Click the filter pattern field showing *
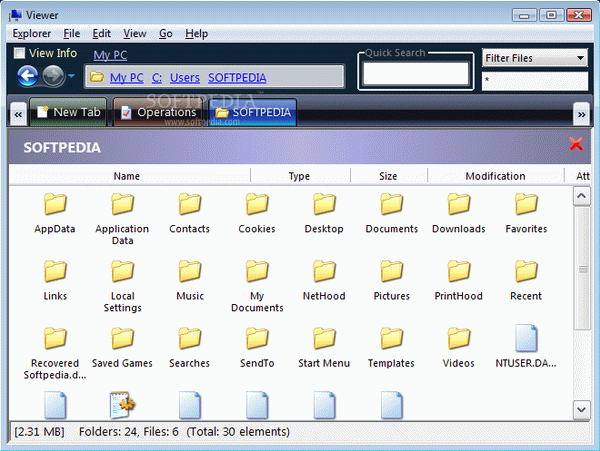The width and height of the screenshot is (600, 451). tap(535, 81)
